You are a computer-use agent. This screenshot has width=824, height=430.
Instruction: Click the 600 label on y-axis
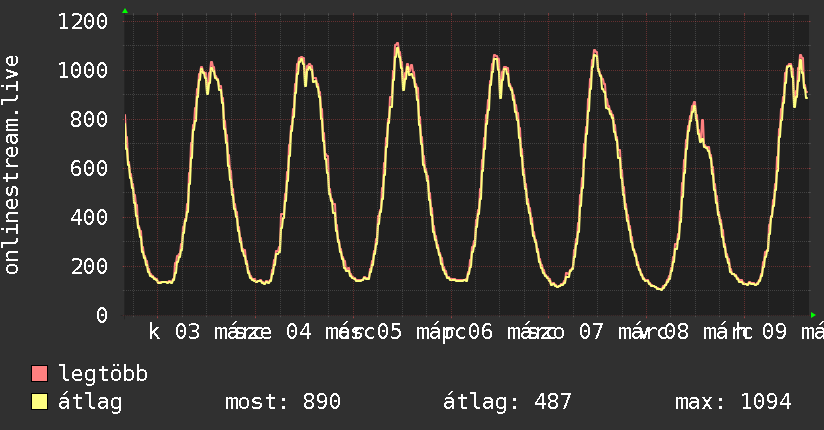click(90, 169)
